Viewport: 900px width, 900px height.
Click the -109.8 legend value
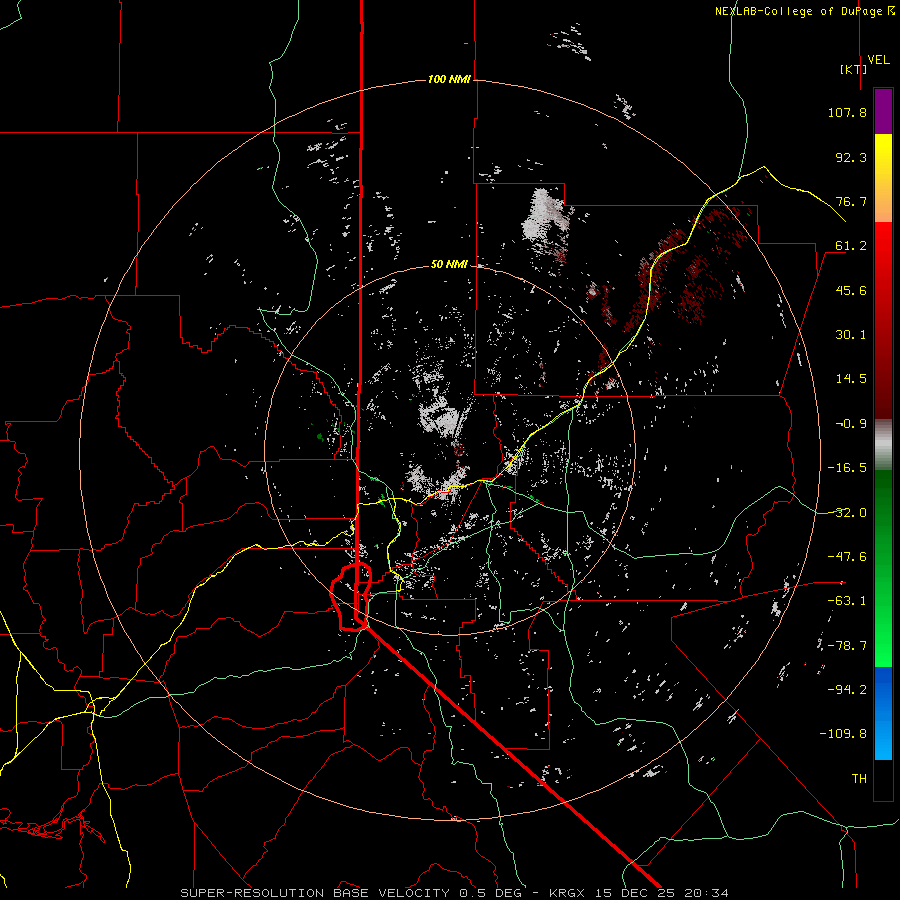click(x=843, y=734)
